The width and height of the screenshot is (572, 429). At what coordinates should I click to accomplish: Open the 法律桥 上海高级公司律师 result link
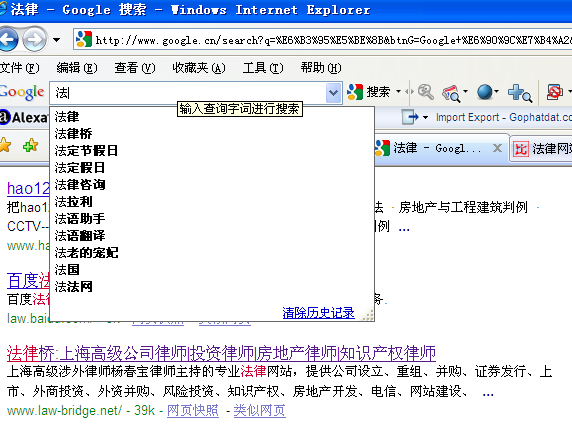tap(221, 353)
